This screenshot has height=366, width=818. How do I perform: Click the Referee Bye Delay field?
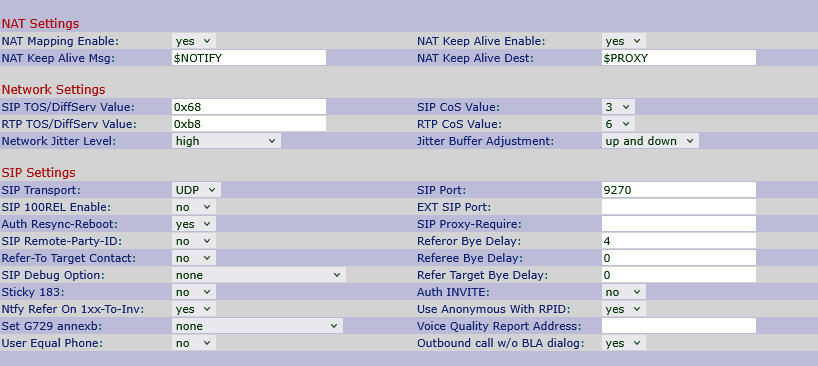click(679, 258)
